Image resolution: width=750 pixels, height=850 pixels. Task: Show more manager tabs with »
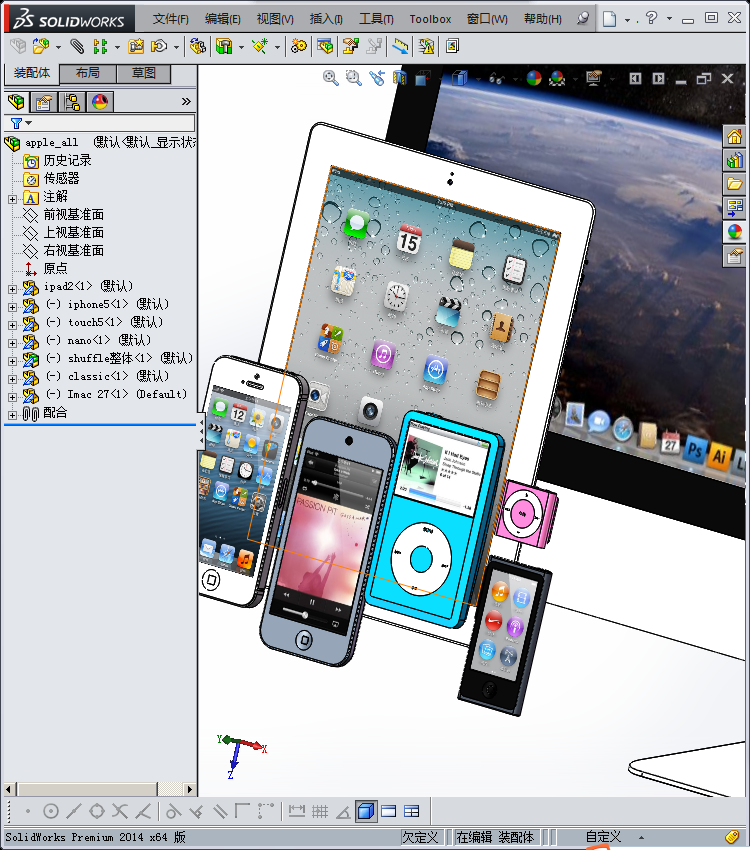[x=186, y=101]
